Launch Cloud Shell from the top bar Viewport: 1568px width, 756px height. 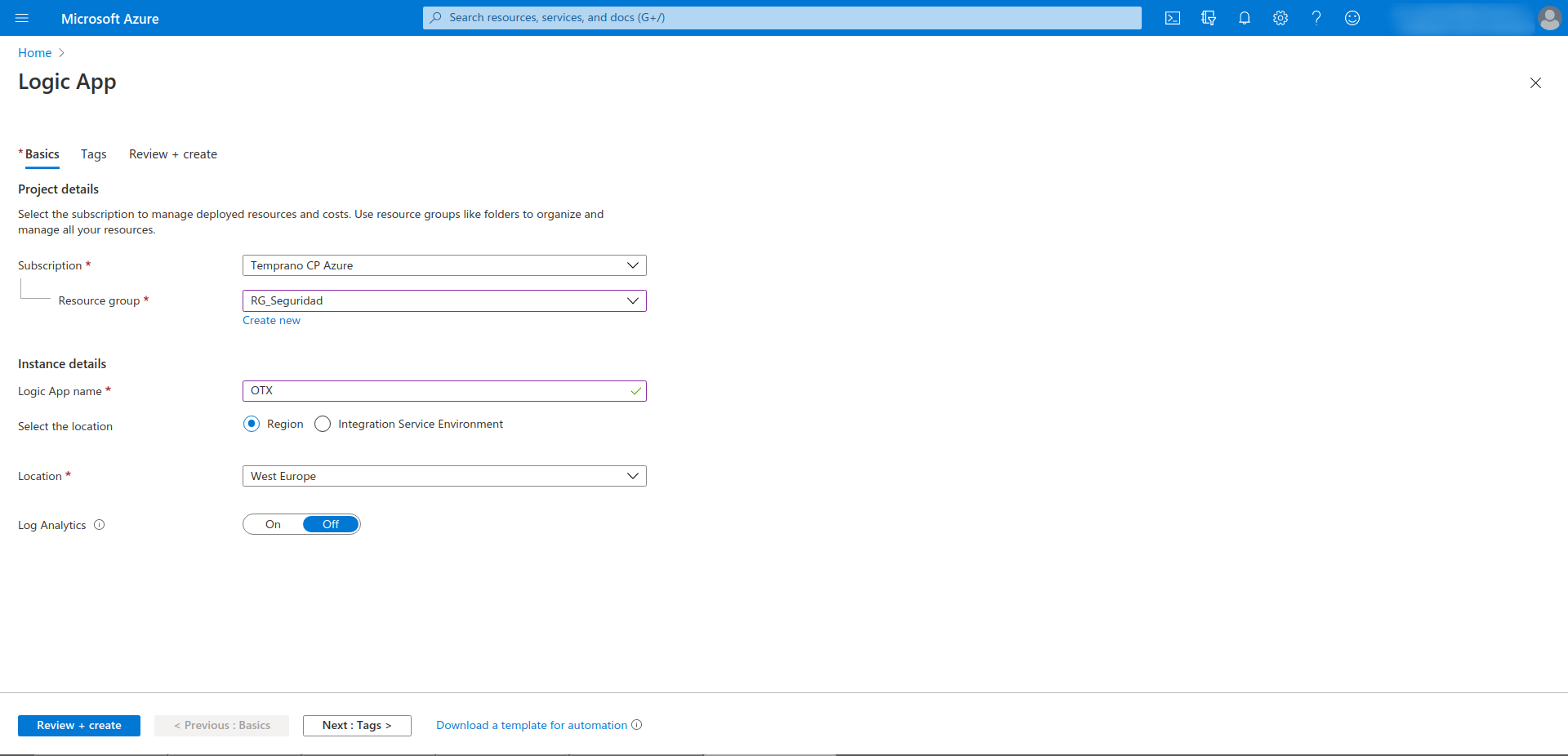pos(1173,18)
